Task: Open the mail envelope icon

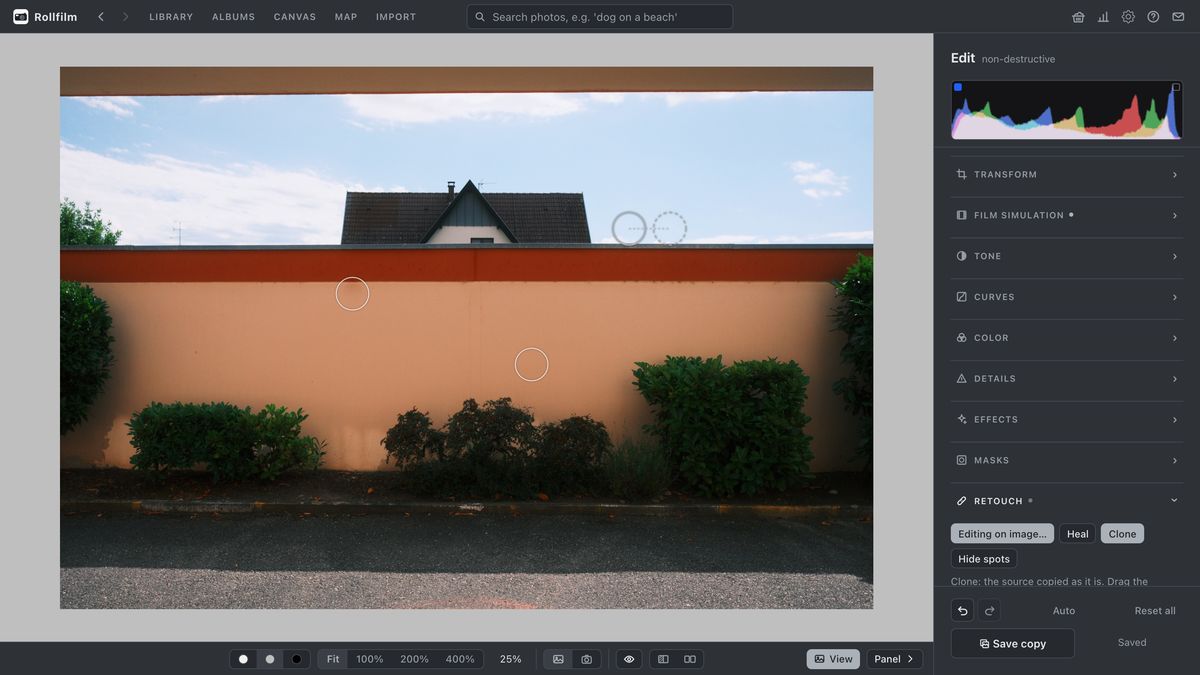Action: [1178, 17]
